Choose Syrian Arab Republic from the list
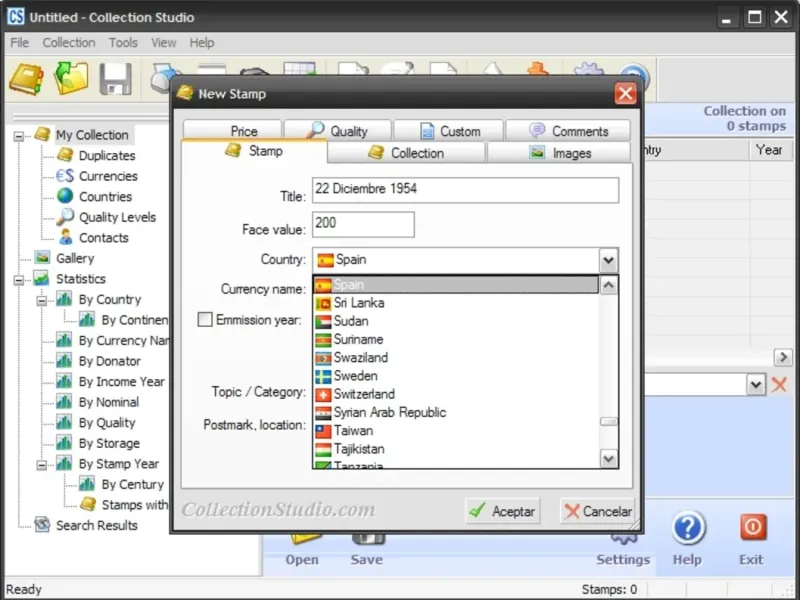 tap(456, 413)
